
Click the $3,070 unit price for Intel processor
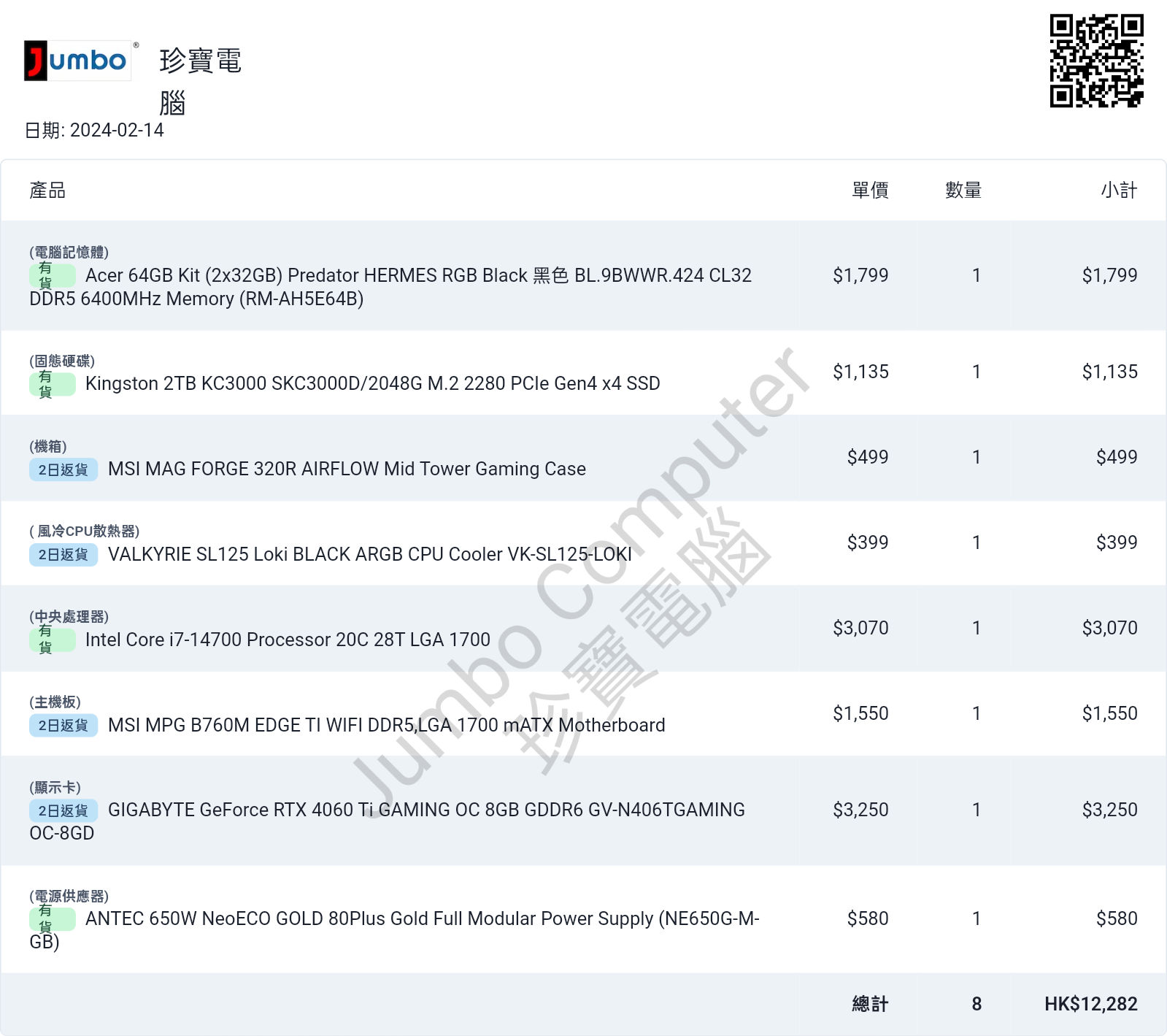(860, 628)
